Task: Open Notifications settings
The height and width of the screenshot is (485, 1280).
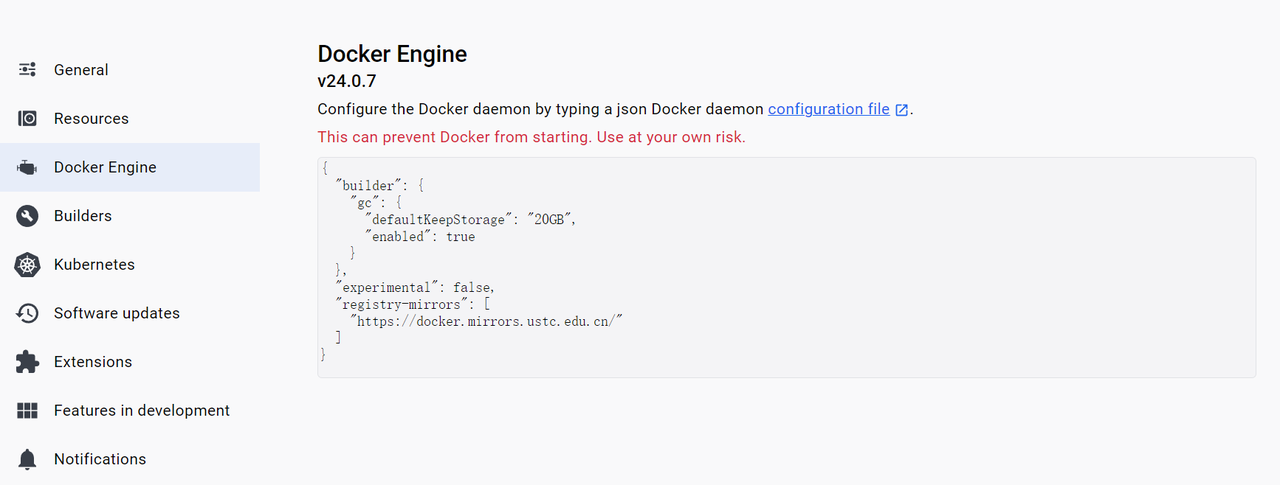Action: tap(130, 459)
